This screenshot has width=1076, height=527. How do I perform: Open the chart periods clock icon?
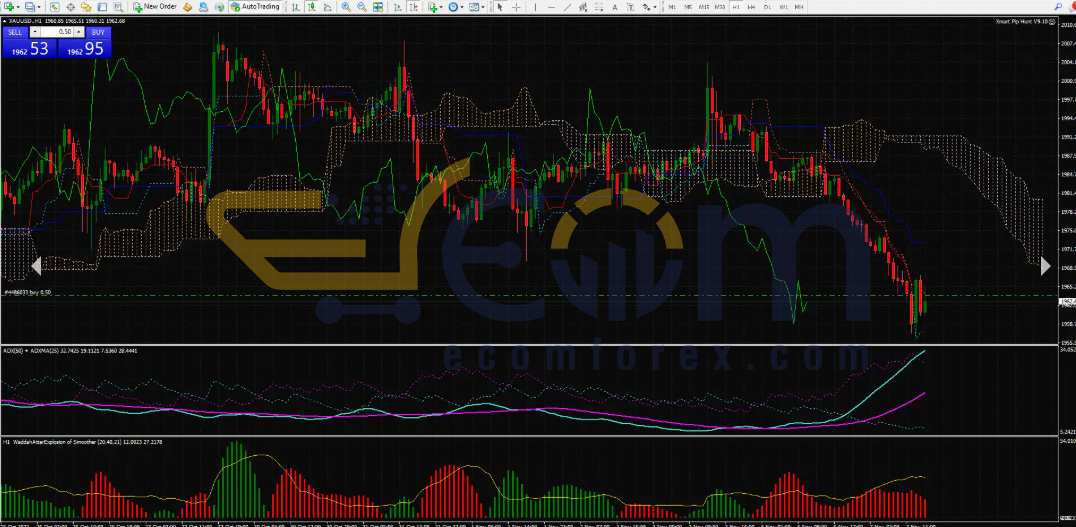(x=452, y=7)
